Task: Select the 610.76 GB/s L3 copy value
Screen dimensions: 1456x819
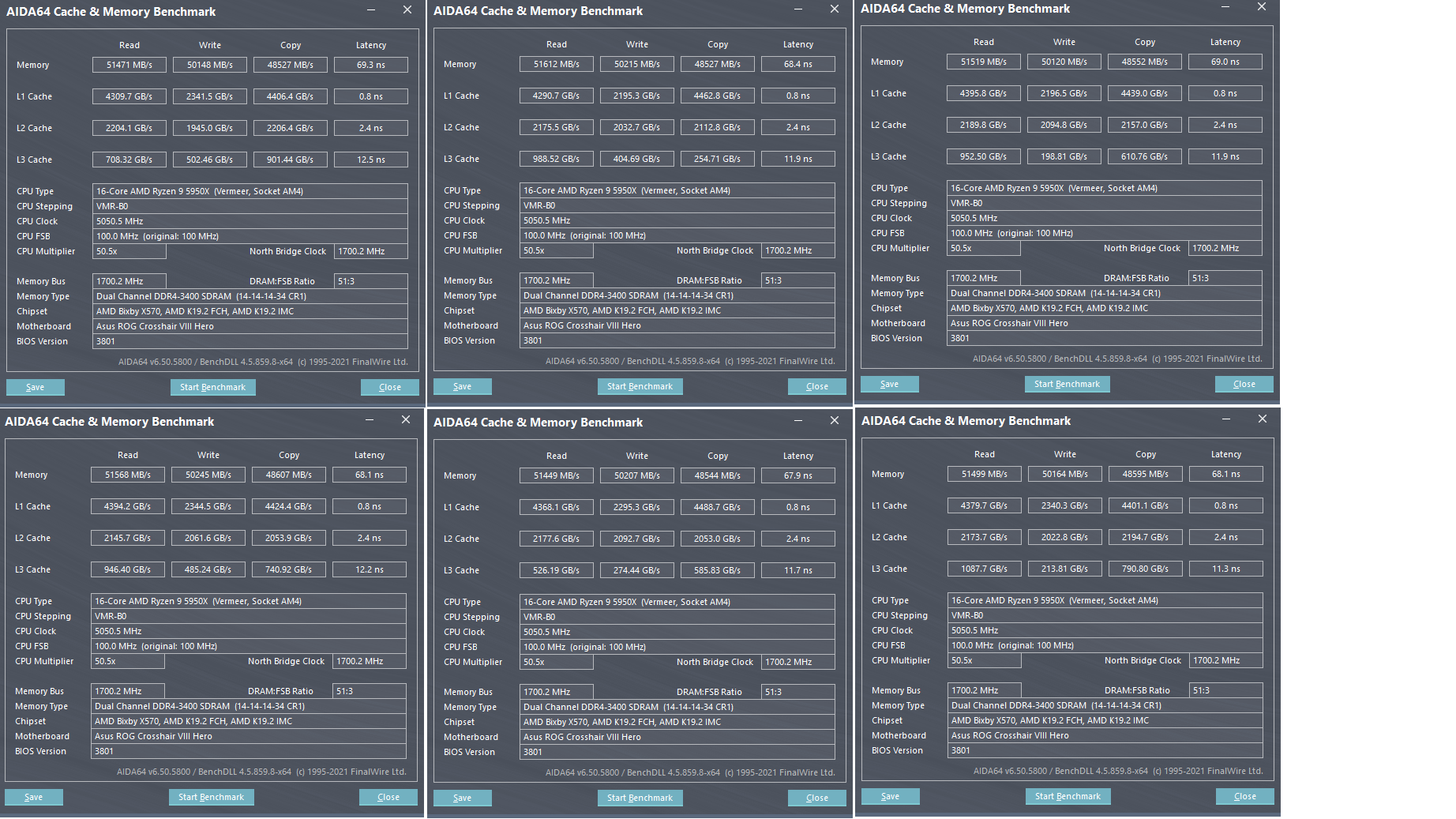Action: (1145, 156)
